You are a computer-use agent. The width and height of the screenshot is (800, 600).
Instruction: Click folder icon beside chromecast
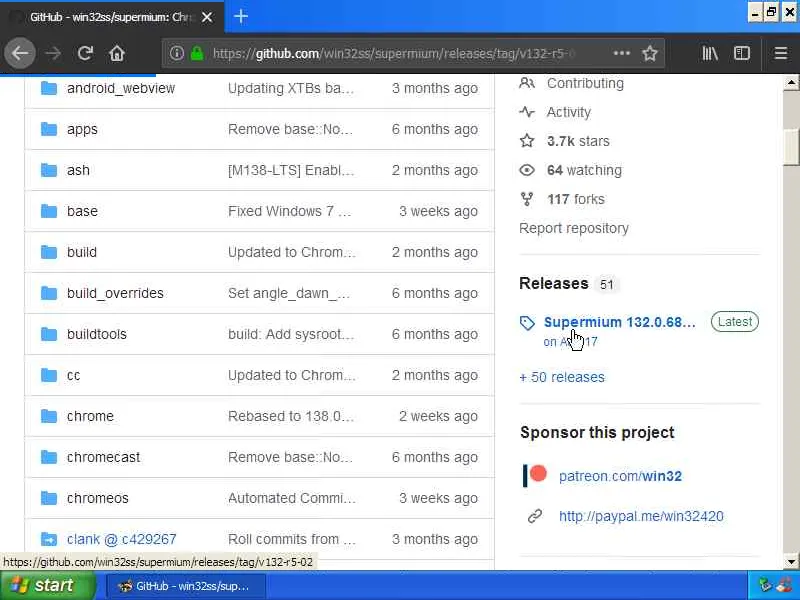[x=49, y=457]
